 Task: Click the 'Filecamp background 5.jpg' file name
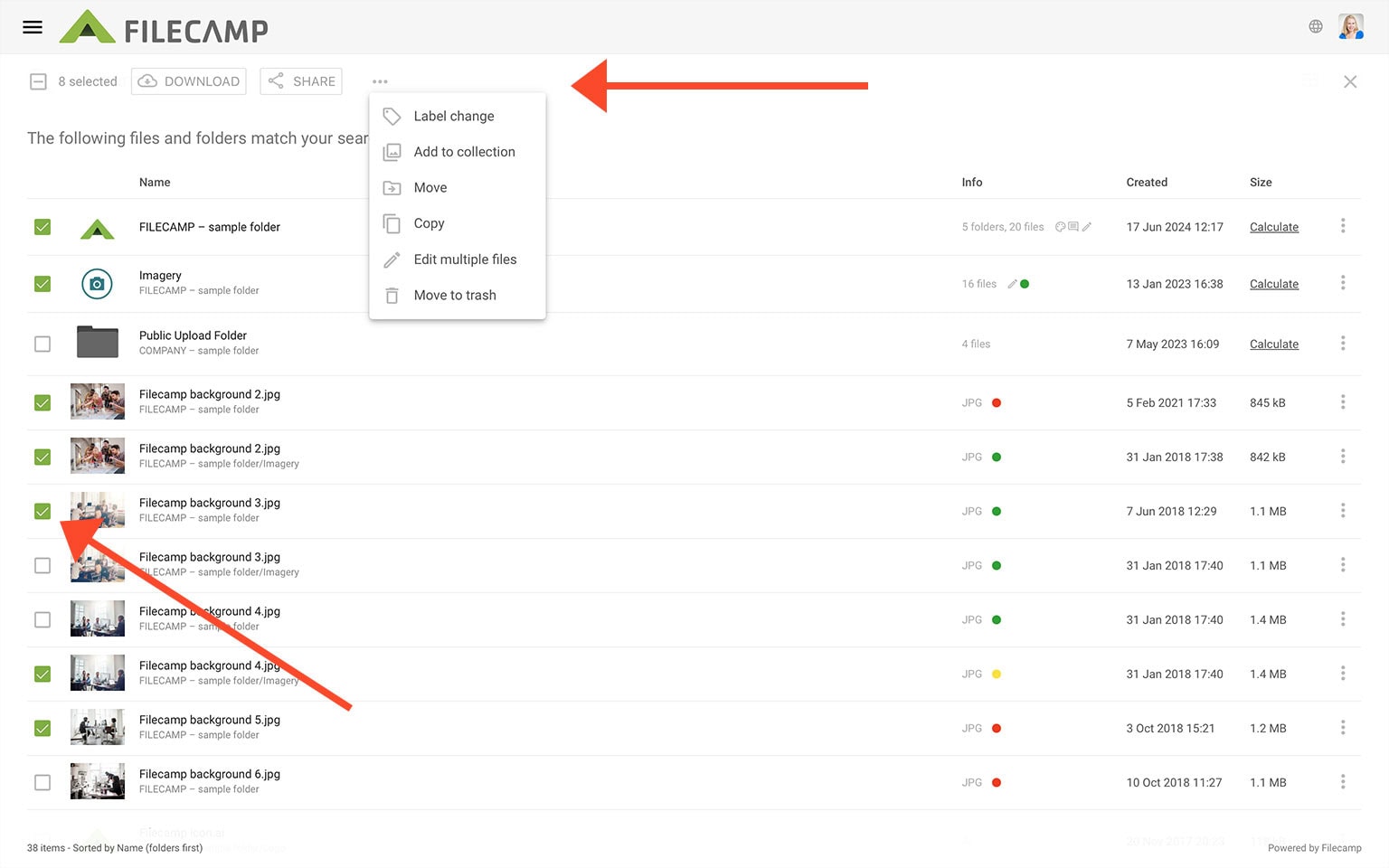(210, 720)
